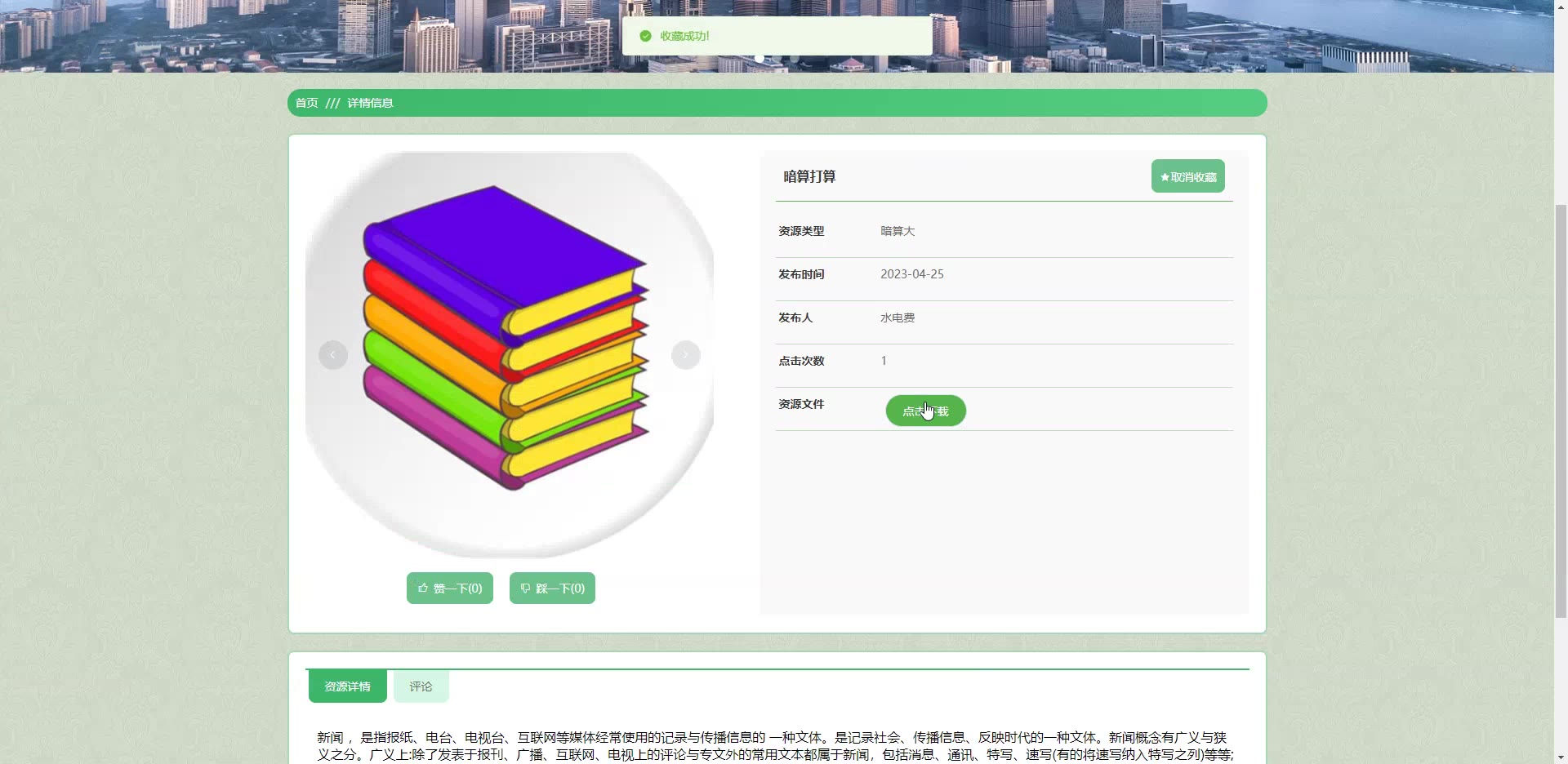Like the resource with thumbs-up 赞一下
The width and height of the screenshot is (1568, 764).
click(449, 588)
